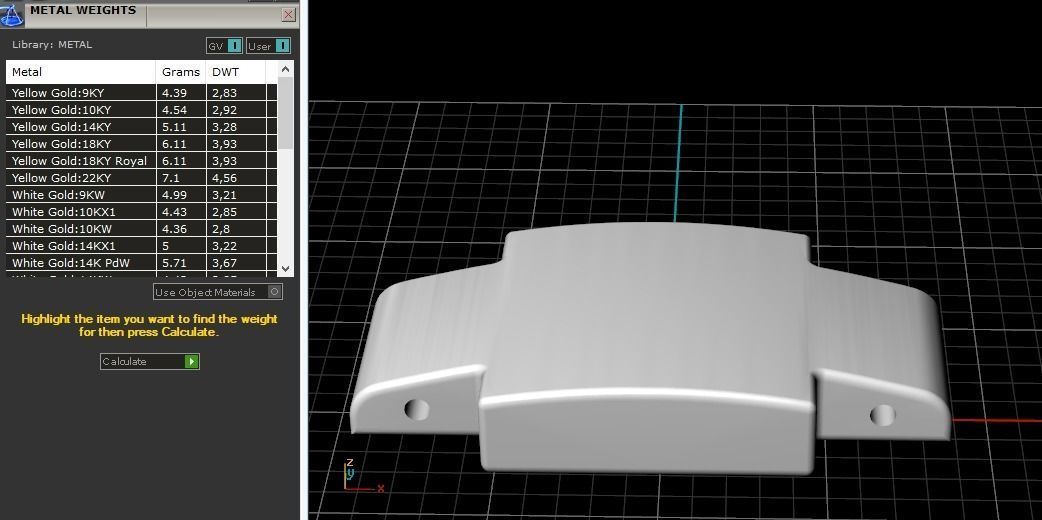
Task: Select the Yellow Gold:10KY row
Action: tap(142, 110)
